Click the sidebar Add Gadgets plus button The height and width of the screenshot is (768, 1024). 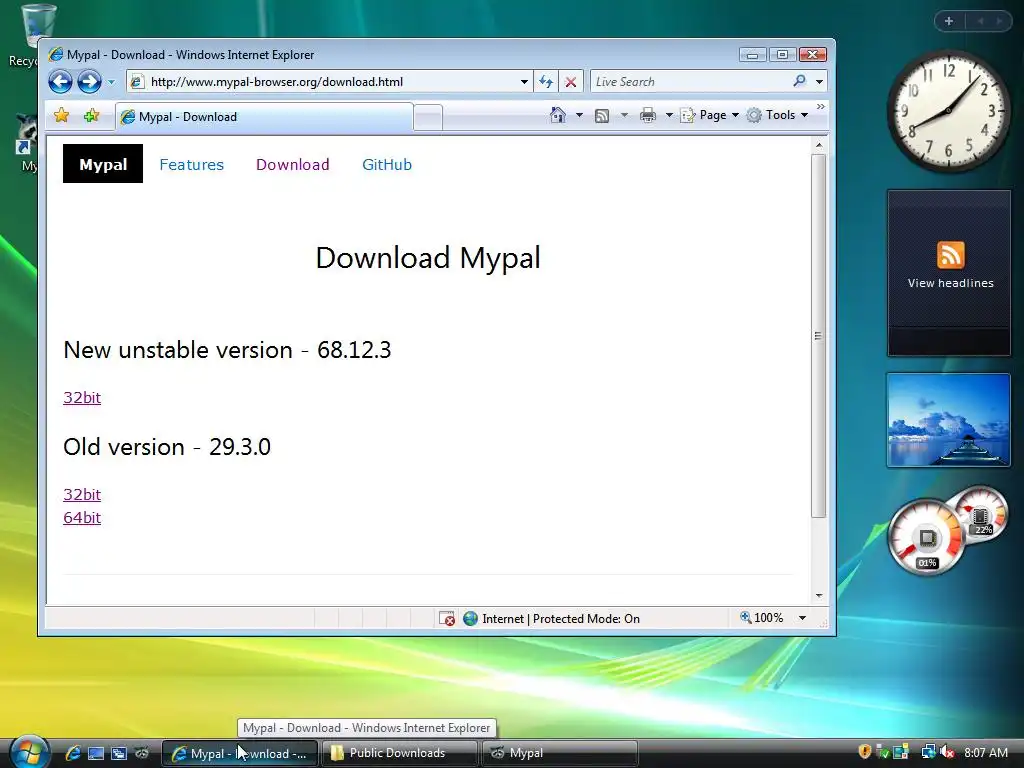[949, 21]
